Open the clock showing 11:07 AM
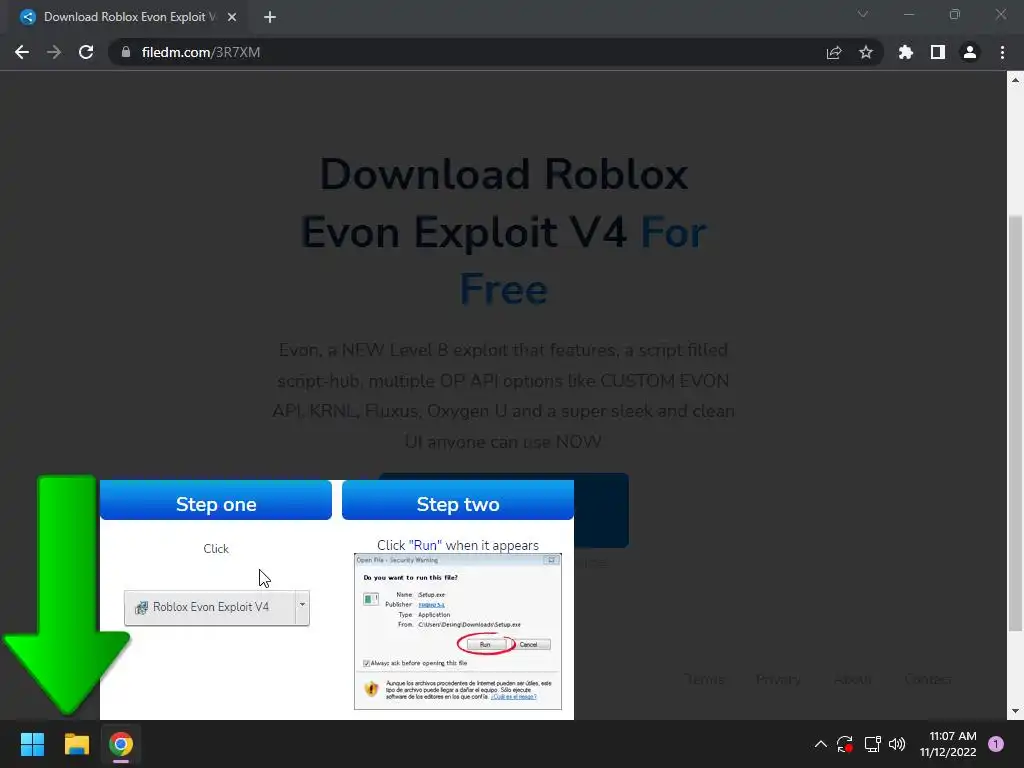 [948, 744]
